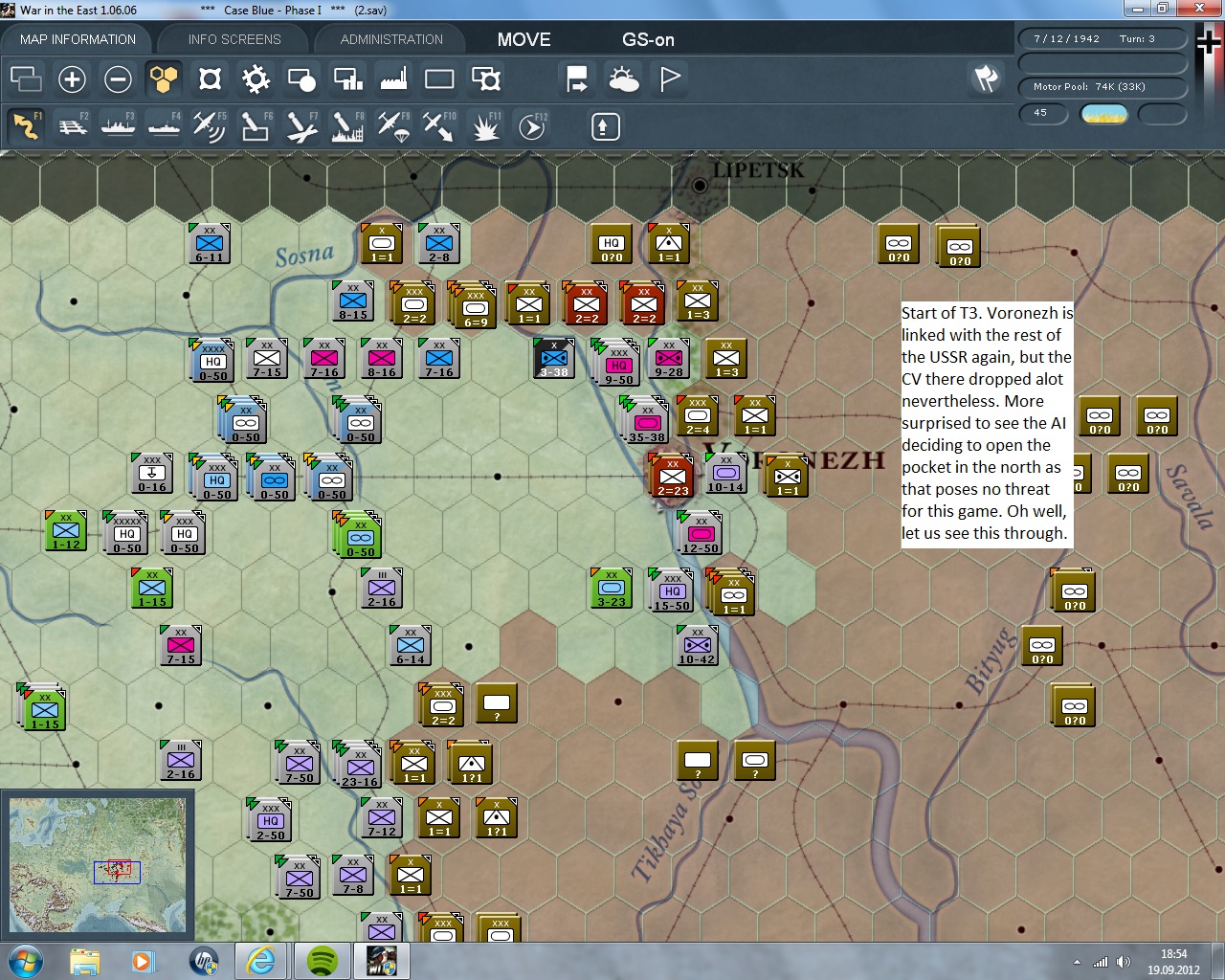Click the overlapping rectangles view icon
Screen dimensions: 1225x980
[26, 78]
